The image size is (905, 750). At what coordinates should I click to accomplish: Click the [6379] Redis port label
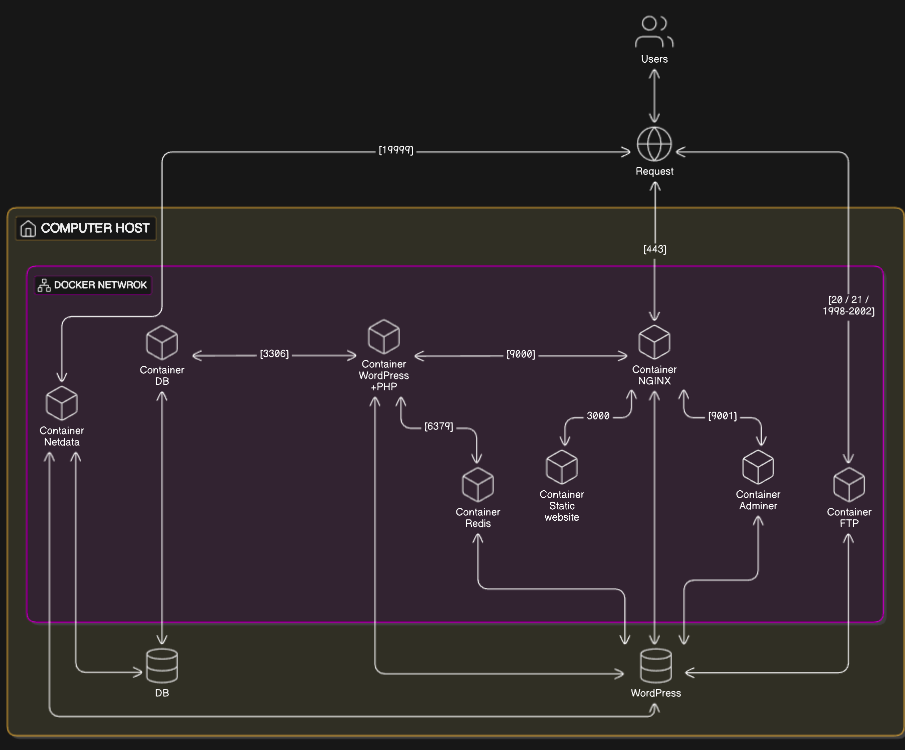point(438,426)
